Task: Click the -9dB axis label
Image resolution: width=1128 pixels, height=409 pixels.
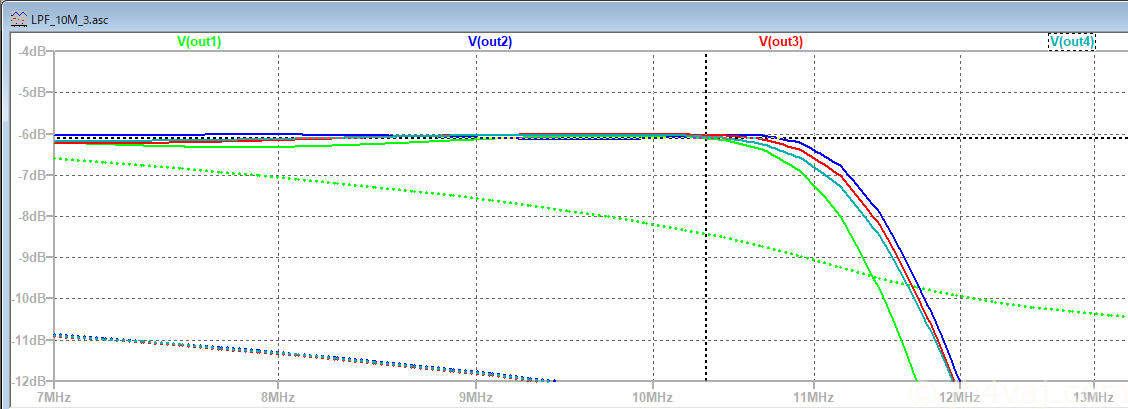Action: pos(34,257)
